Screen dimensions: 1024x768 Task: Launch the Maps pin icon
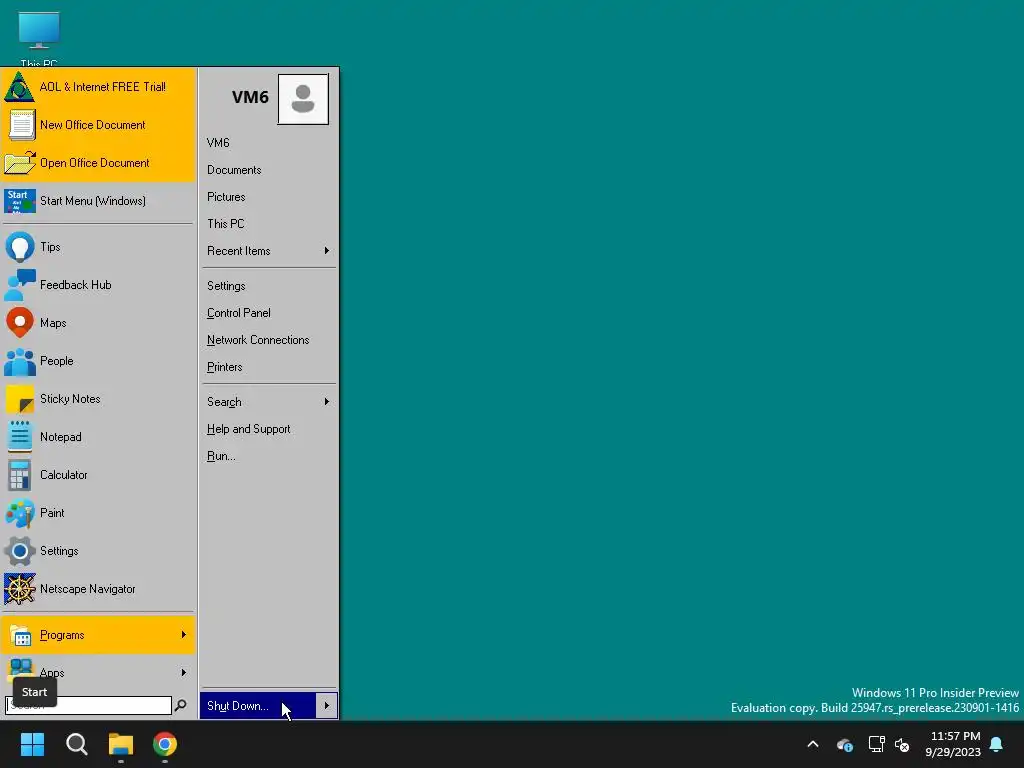point(20,323)
